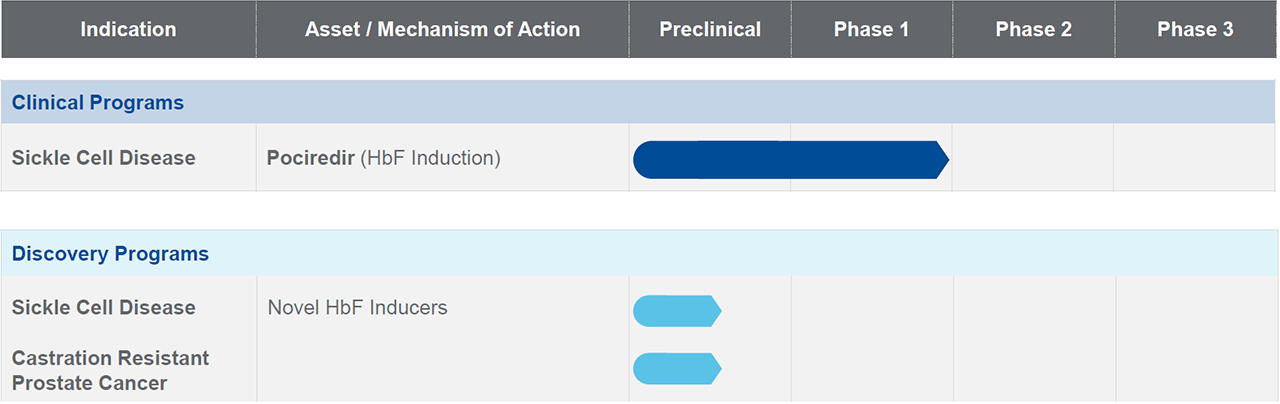Select the Castration Resistant Prostate Cancer indication
1280x404 pixels.
[x=110, y=370]
